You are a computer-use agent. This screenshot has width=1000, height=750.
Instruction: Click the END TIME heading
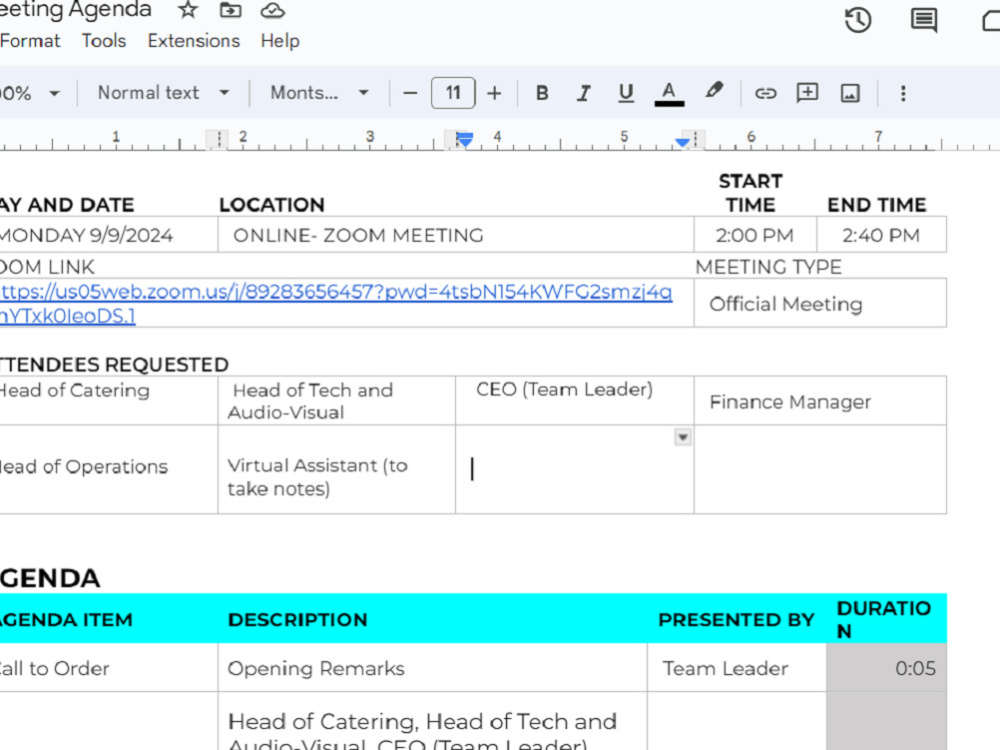[877, 205]
